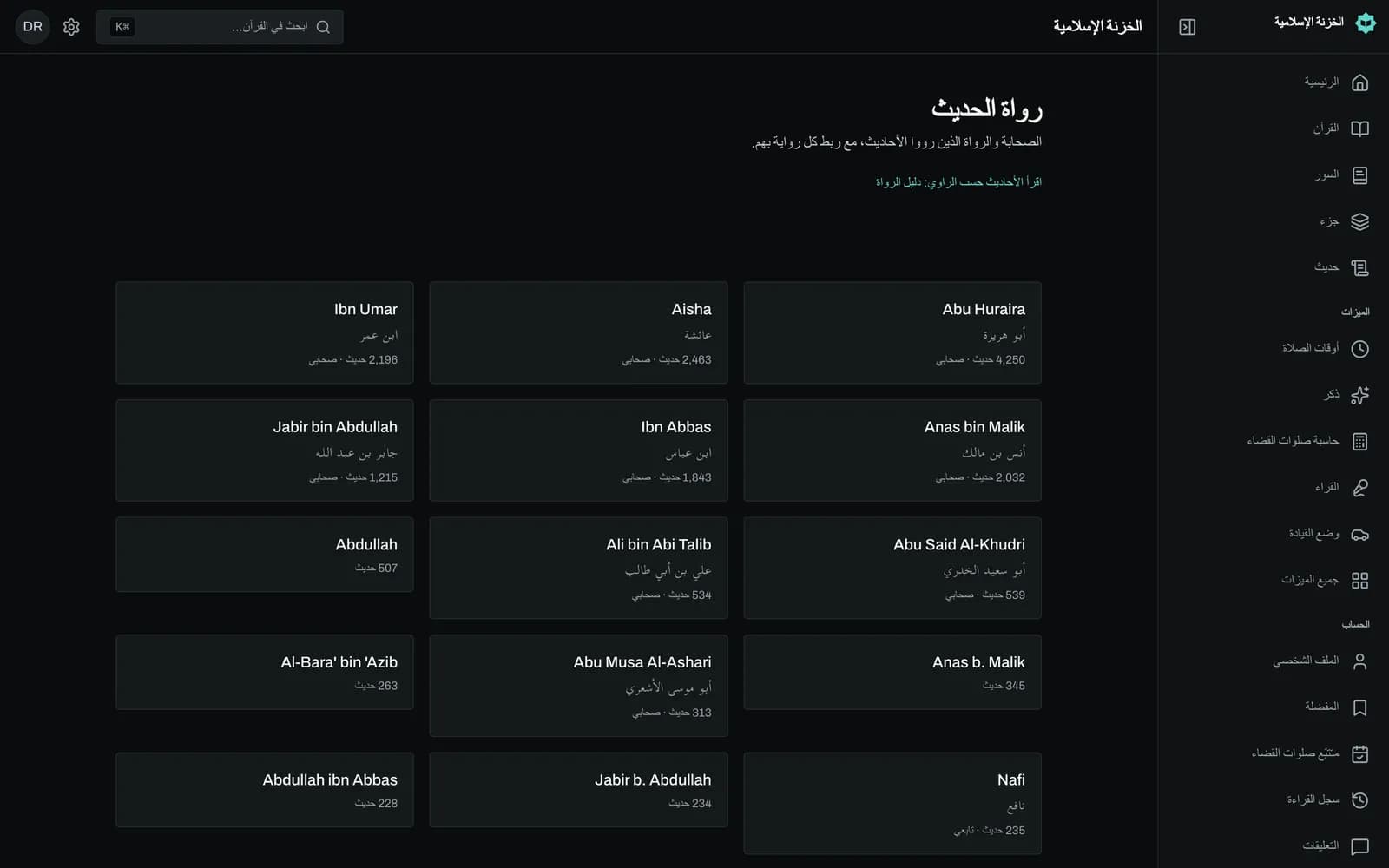
Task: Open the Abdullah ibn Abbas card
Action: click(x=265, y=790)
